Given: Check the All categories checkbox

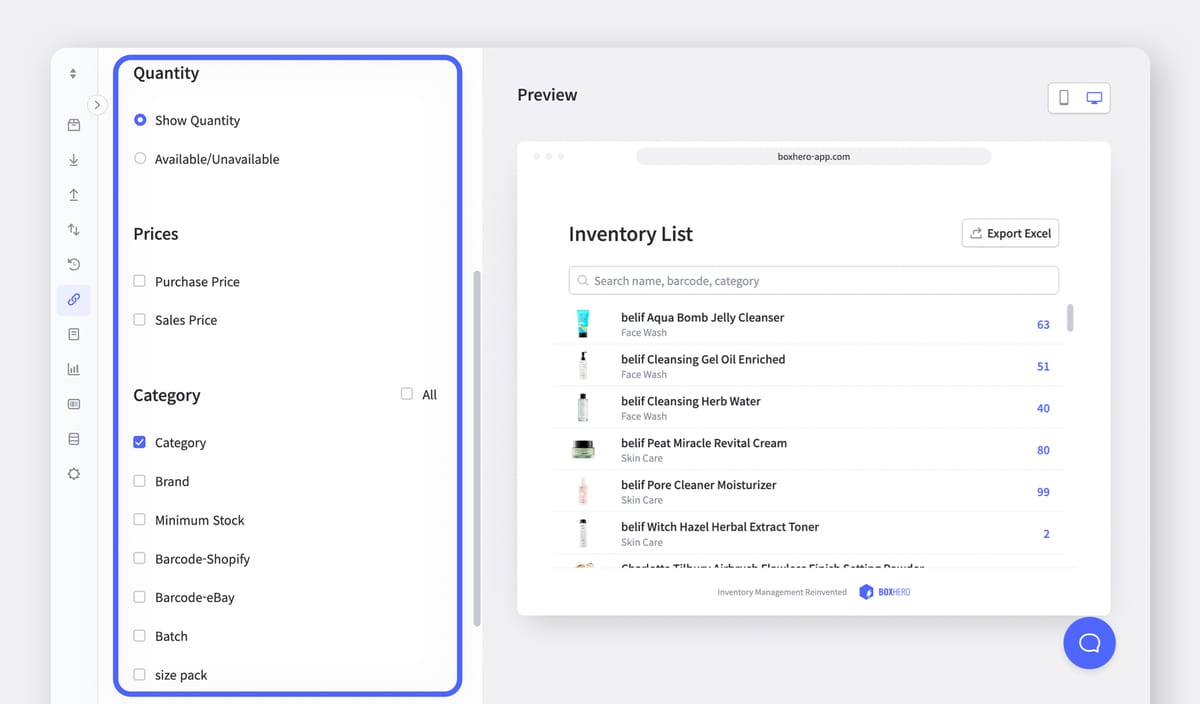Looking at the screenshot, I should click(407, 394).
